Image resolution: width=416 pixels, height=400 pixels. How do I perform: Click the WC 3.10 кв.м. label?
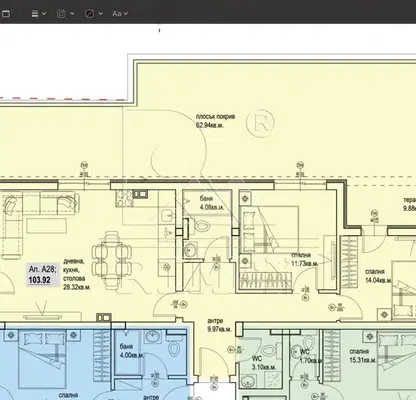264,363
